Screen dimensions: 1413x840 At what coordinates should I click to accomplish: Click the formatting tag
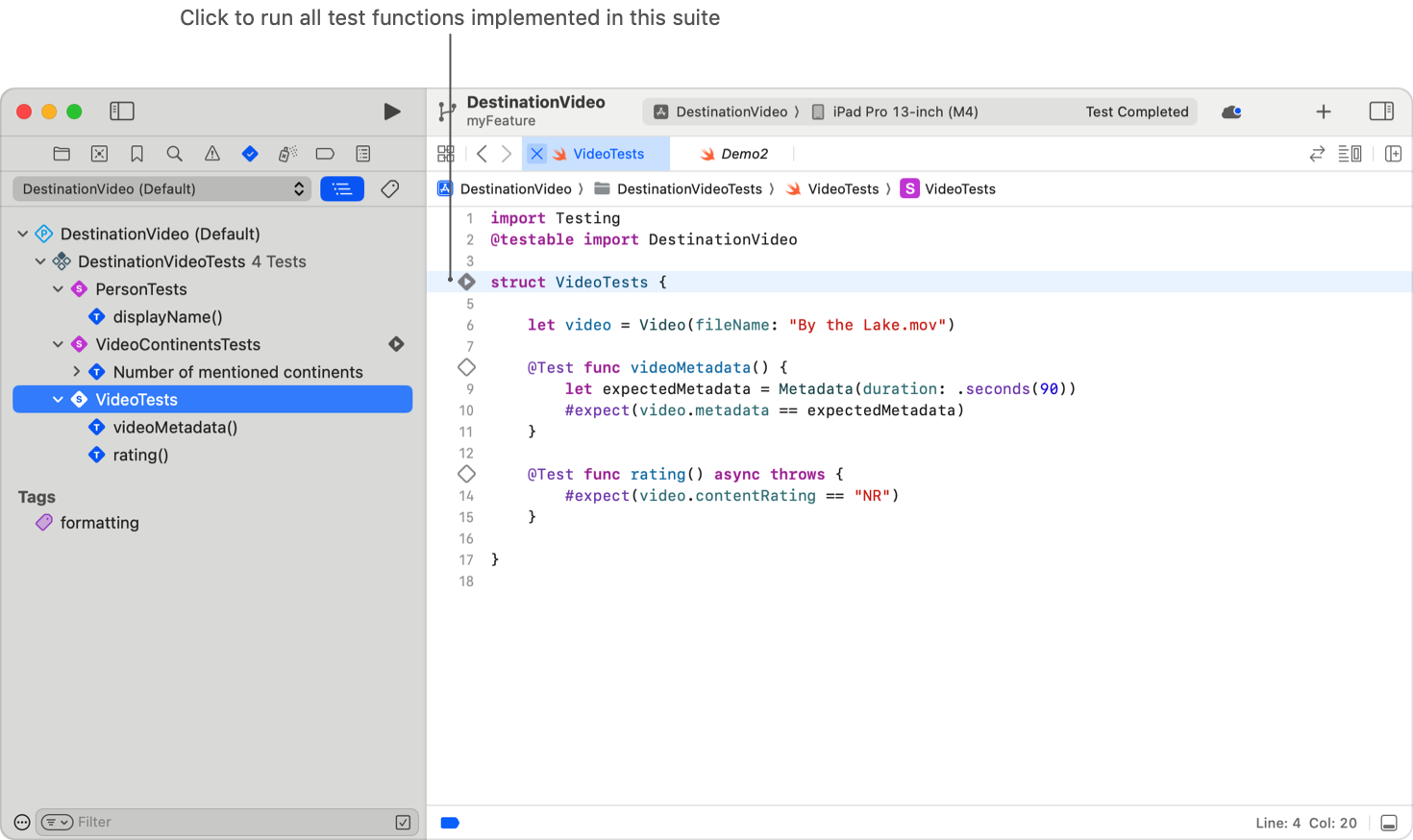(x=99, y=523)
